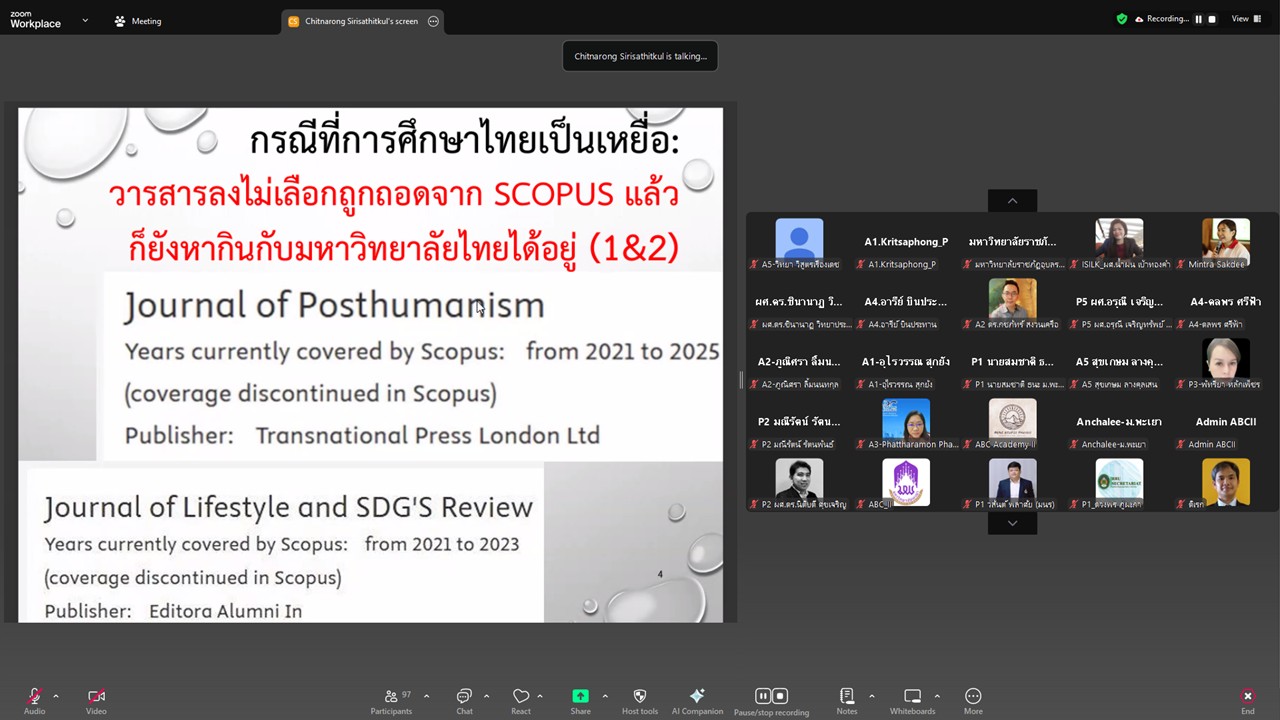Show next page of gallery participants
Viewport: 1280px width, 720px height.
(1012, 523)
